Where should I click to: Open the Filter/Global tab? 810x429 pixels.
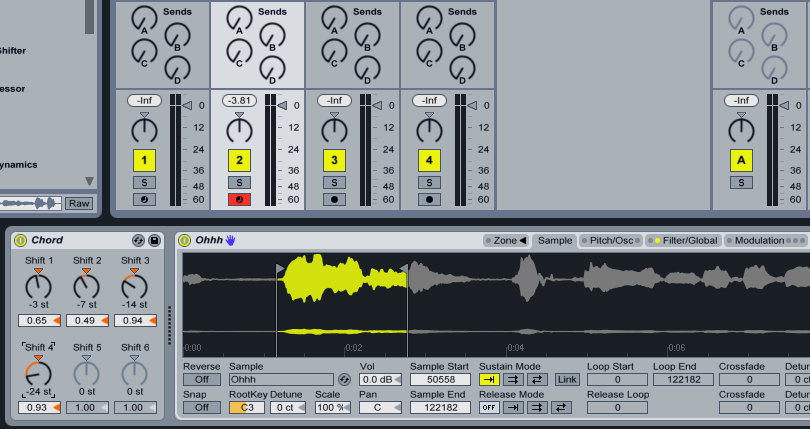click(683, 241)
